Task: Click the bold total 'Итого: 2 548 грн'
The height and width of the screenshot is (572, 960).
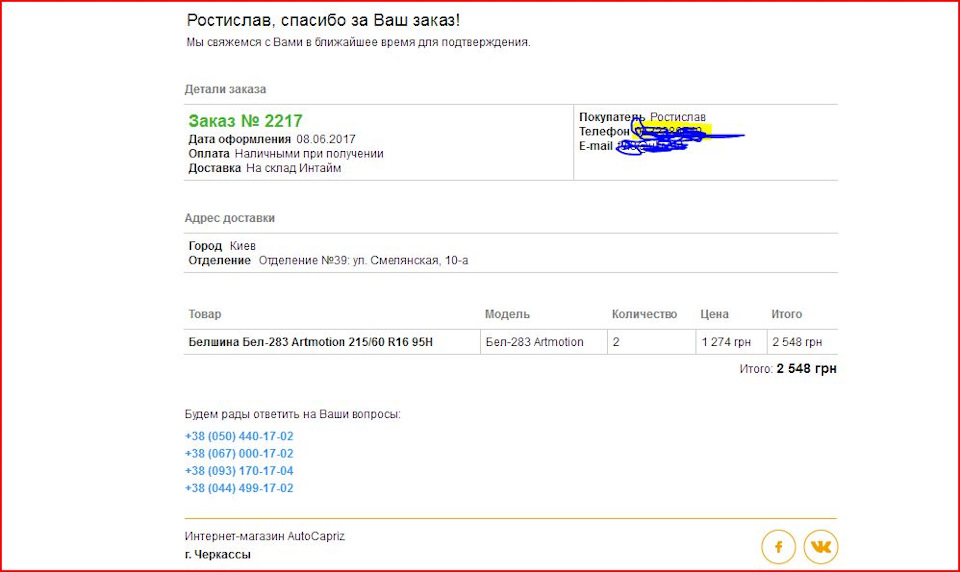Action: (788, 369)
